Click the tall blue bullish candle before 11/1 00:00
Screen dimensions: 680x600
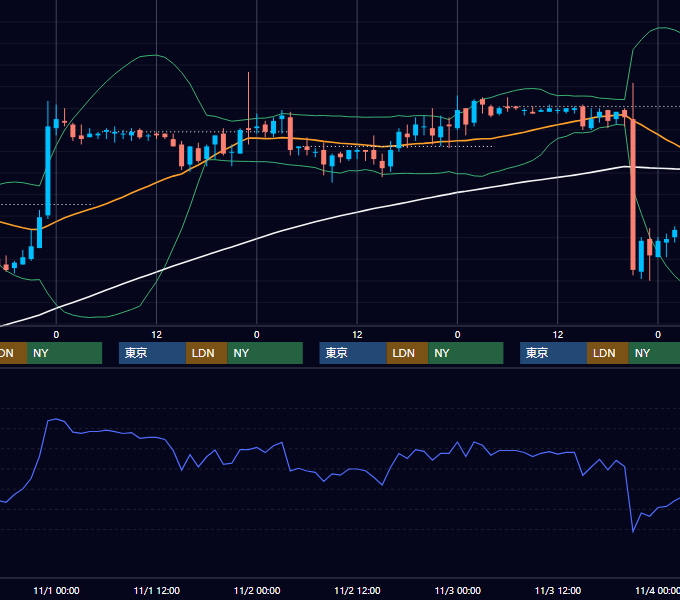(x=48, y=170)
